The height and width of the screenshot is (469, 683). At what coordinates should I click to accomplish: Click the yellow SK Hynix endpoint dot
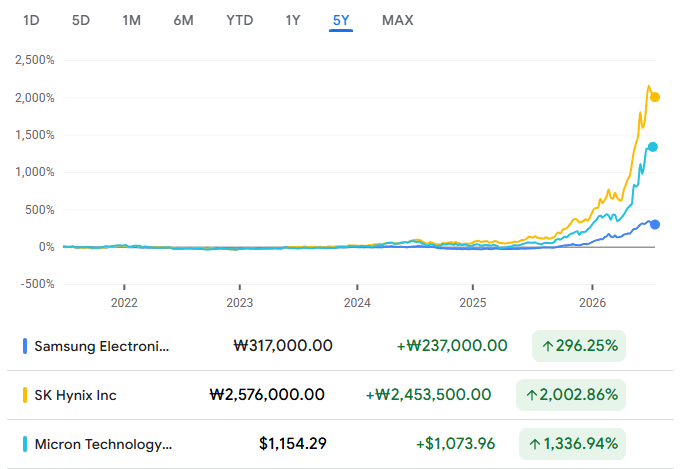pyautogui.click(x=655, y=97)
